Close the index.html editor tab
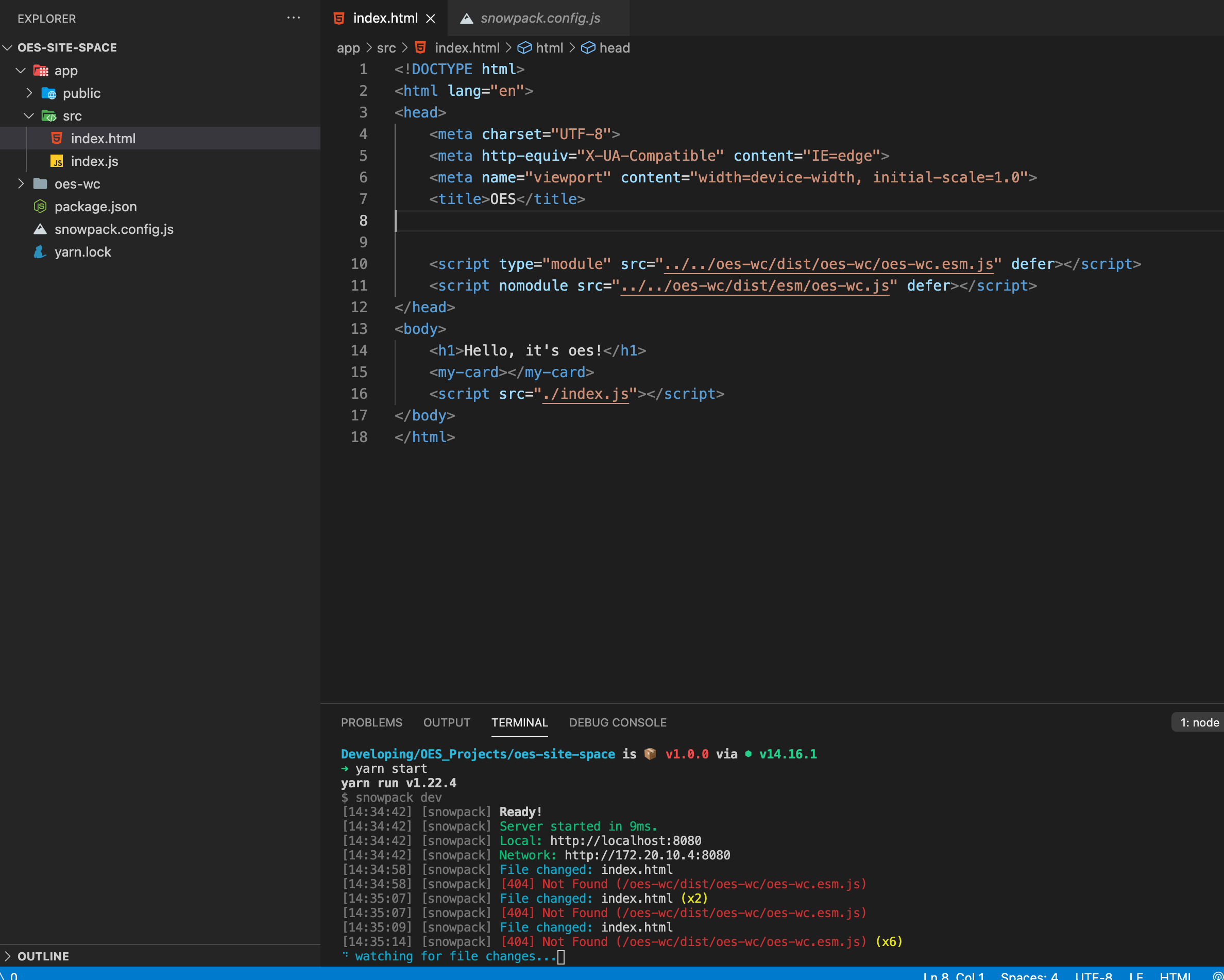This screenshot has height=980, width=1224. (431, 19)
